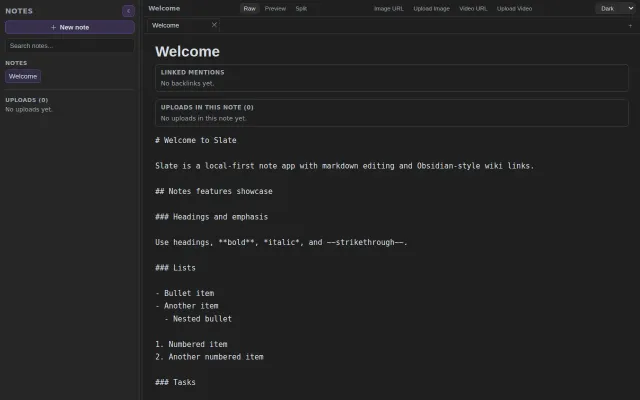Click '2. Another numbered item' line
The image size is (640, 400).
pos(209,357)
